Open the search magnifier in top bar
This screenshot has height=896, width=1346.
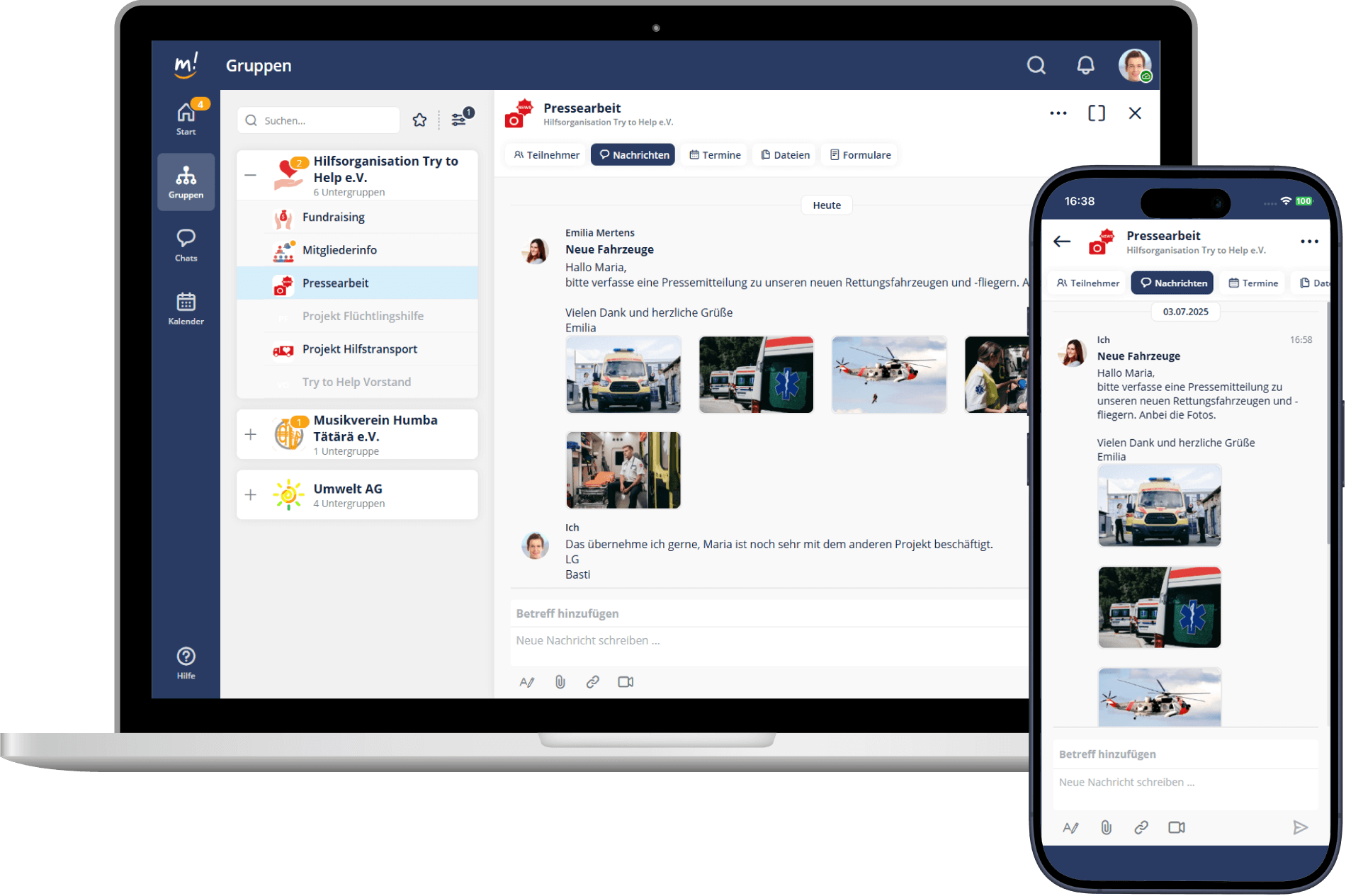(x=1036, y=65)
